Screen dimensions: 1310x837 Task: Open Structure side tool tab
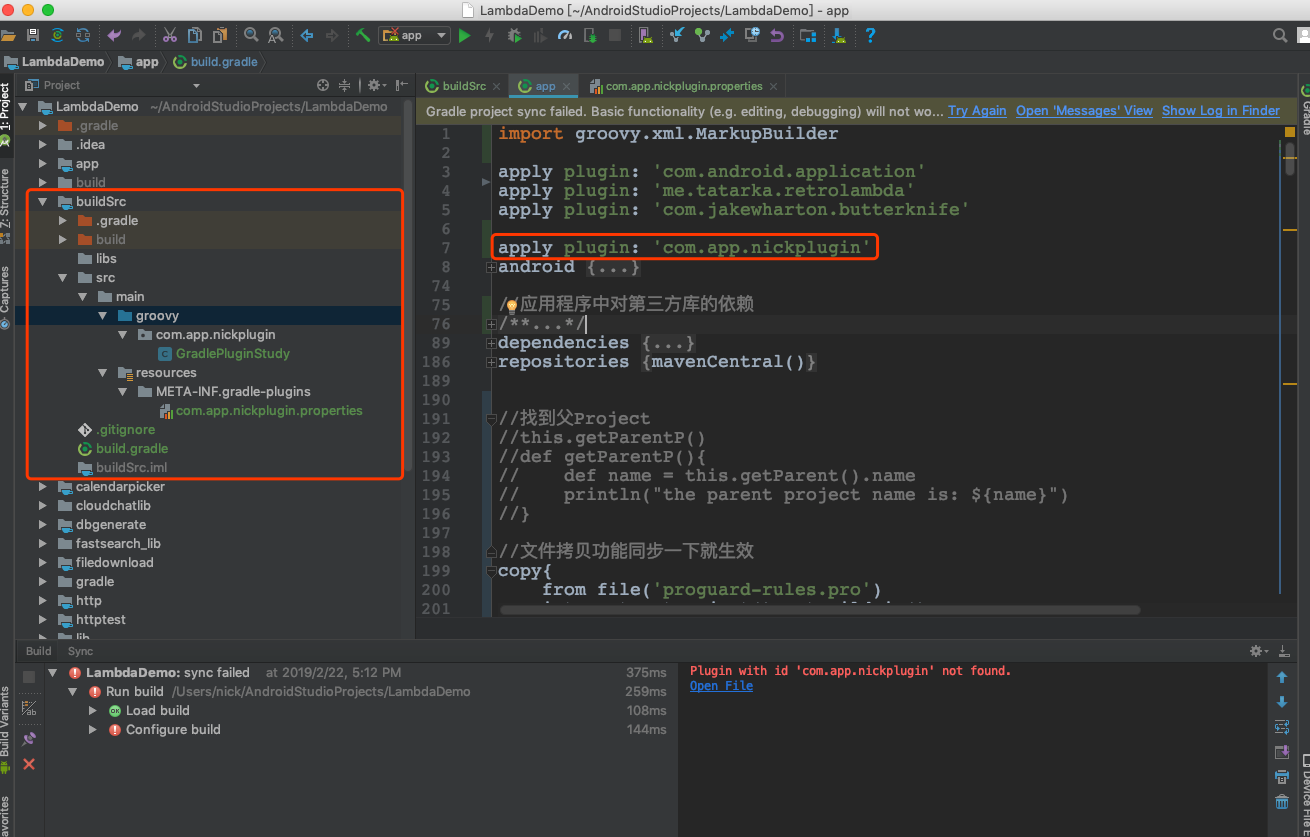click(x=6, y=207)
